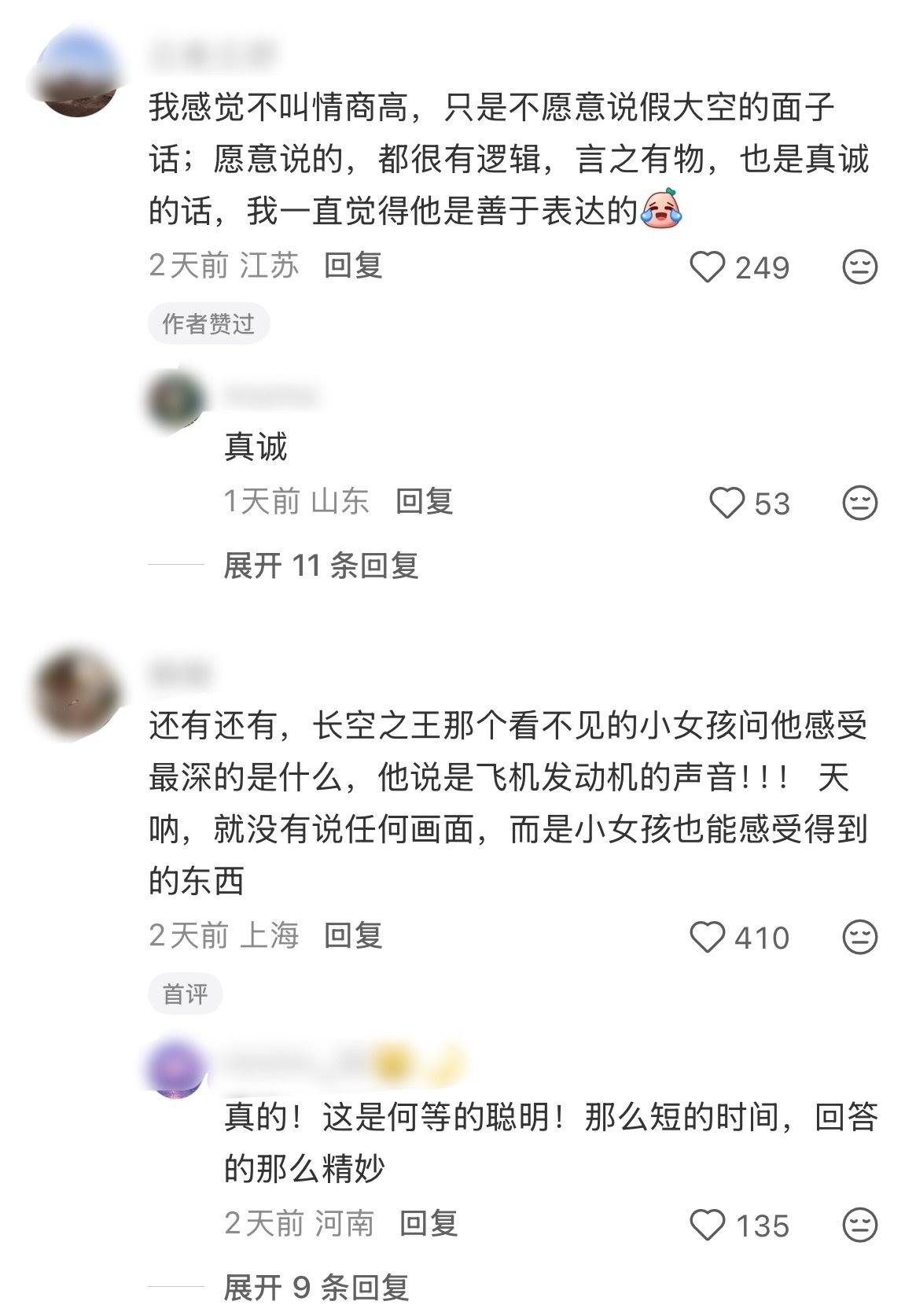Like the 真诚 reply with 53 likes

coord(727,503)
